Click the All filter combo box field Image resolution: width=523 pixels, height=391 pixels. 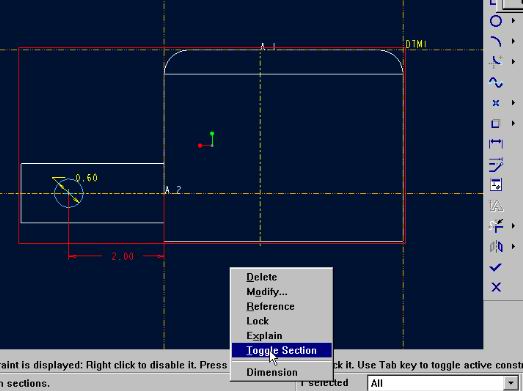click(x=443, y=384)
